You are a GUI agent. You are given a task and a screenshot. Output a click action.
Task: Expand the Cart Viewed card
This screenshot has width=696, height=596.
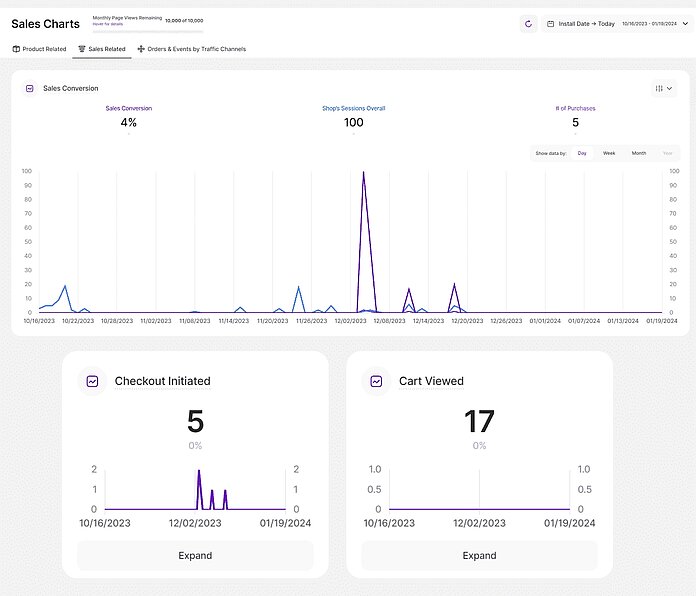(479, 555)
